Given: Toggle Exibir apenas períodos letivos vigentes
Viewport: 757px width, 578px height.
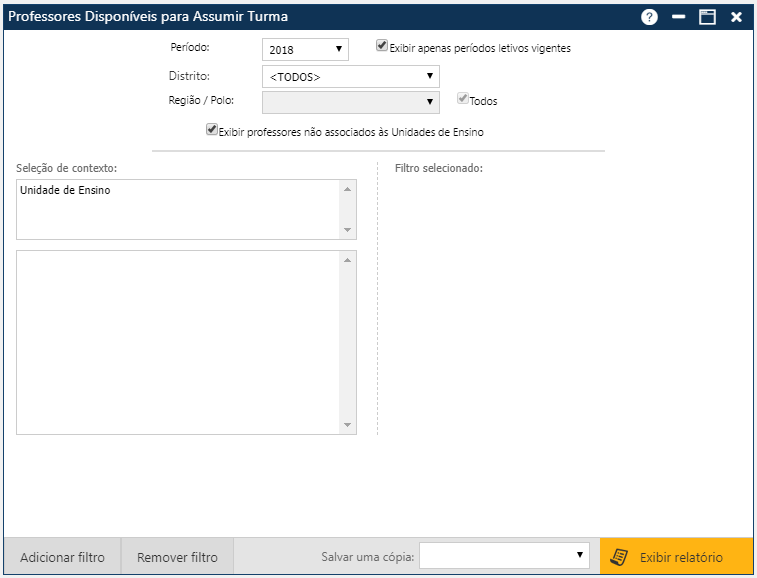Looking at the screenshot, I should (382, 46).
